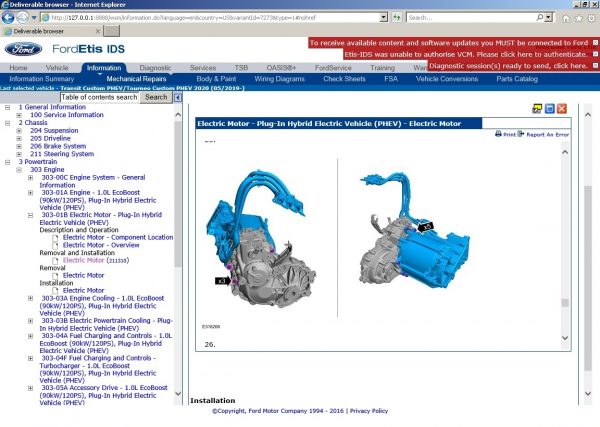This screenshot has height=427, width=600.
Task: Open Wiring Diagrams submenu
Action: pos(279,79)
